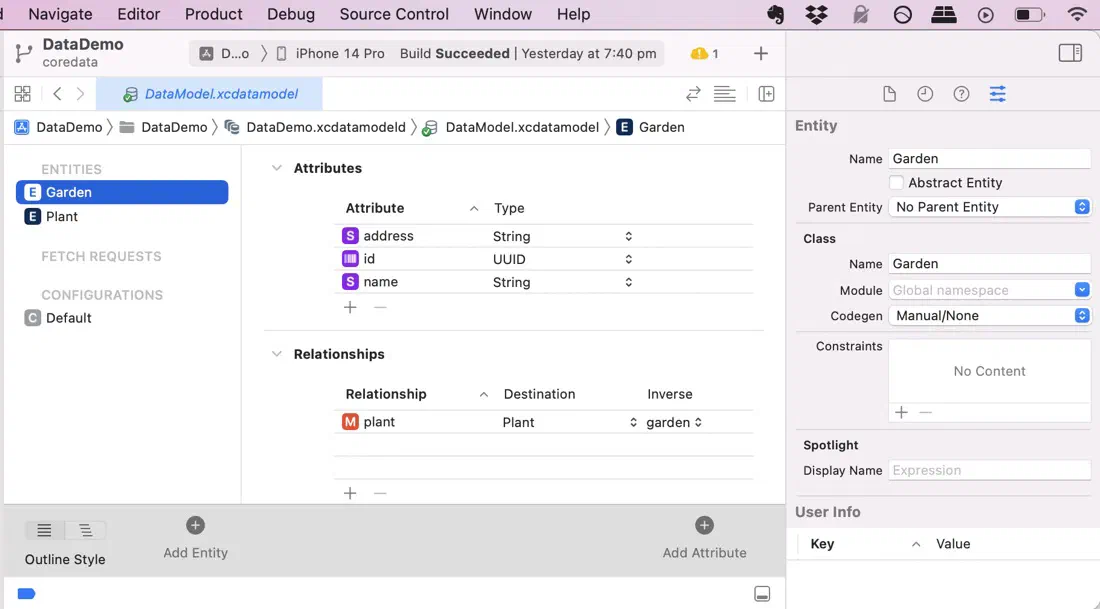Open the History inspector clock icon
Viewport: 1100px width, 609px height.
925,94
